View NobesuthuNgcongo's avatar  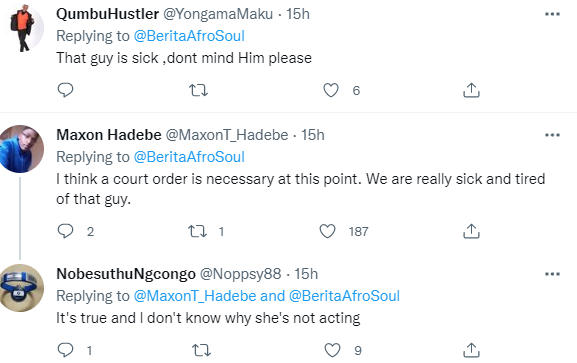[x=21, y=288]
